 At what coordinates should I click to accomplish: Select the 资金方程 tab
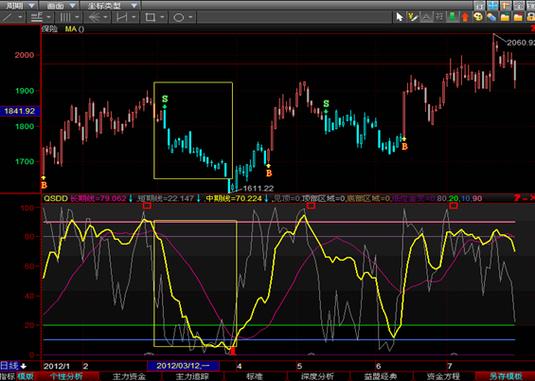tap(443, 377)
